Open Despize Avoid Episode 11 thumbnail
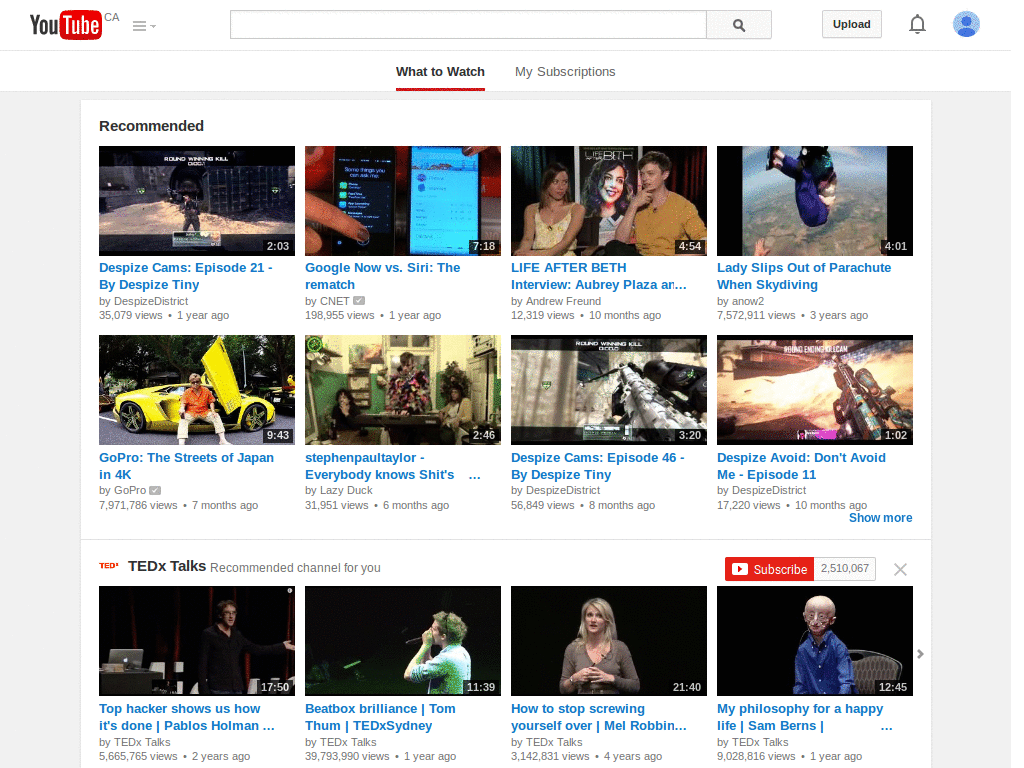Screen dimensions: 1024x768 click(x=815, y=390)
